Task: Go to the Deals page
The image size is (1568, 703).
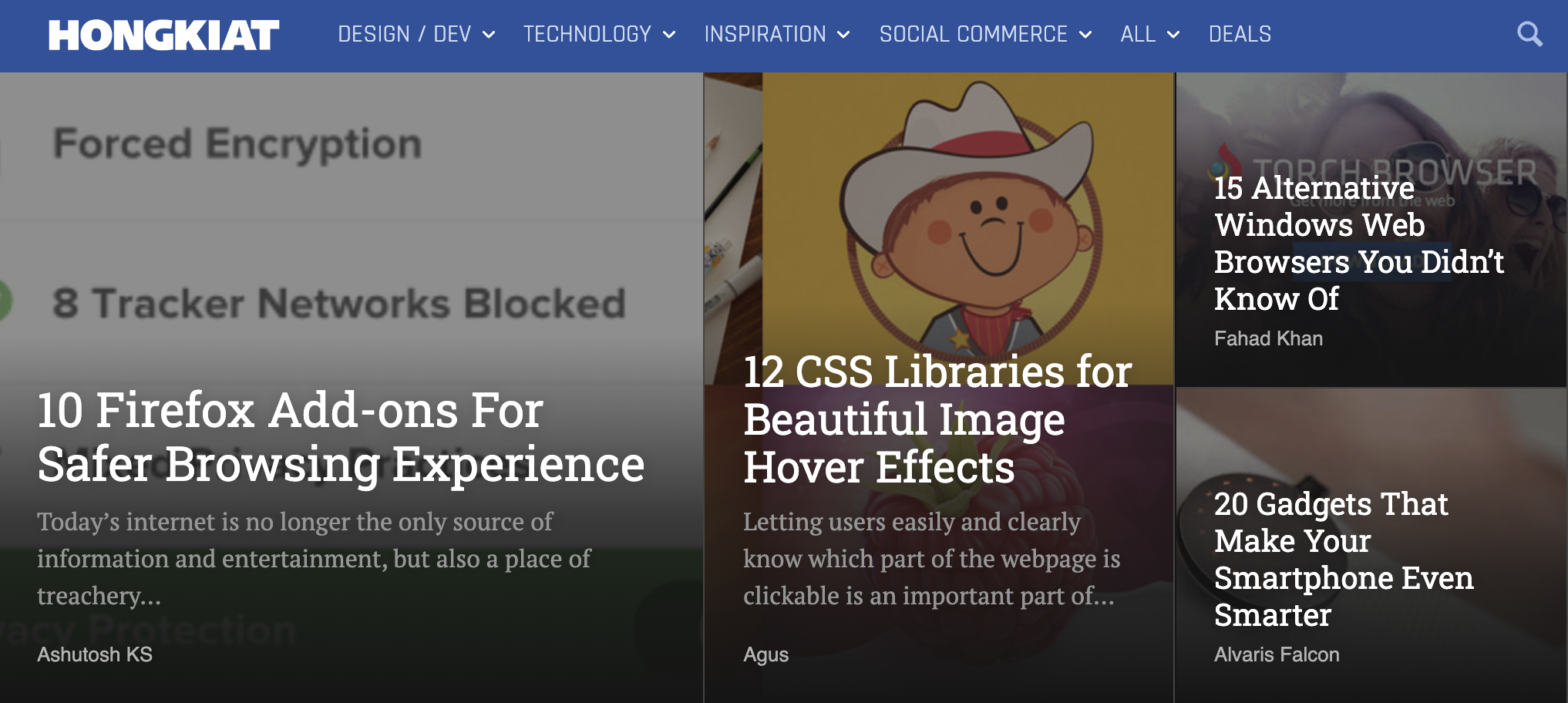Action: 1240,35
